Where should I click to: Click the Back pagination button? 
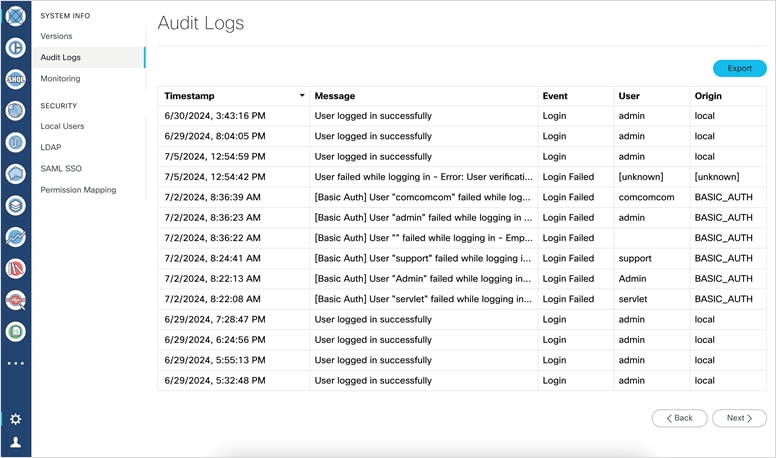point(679,418)
